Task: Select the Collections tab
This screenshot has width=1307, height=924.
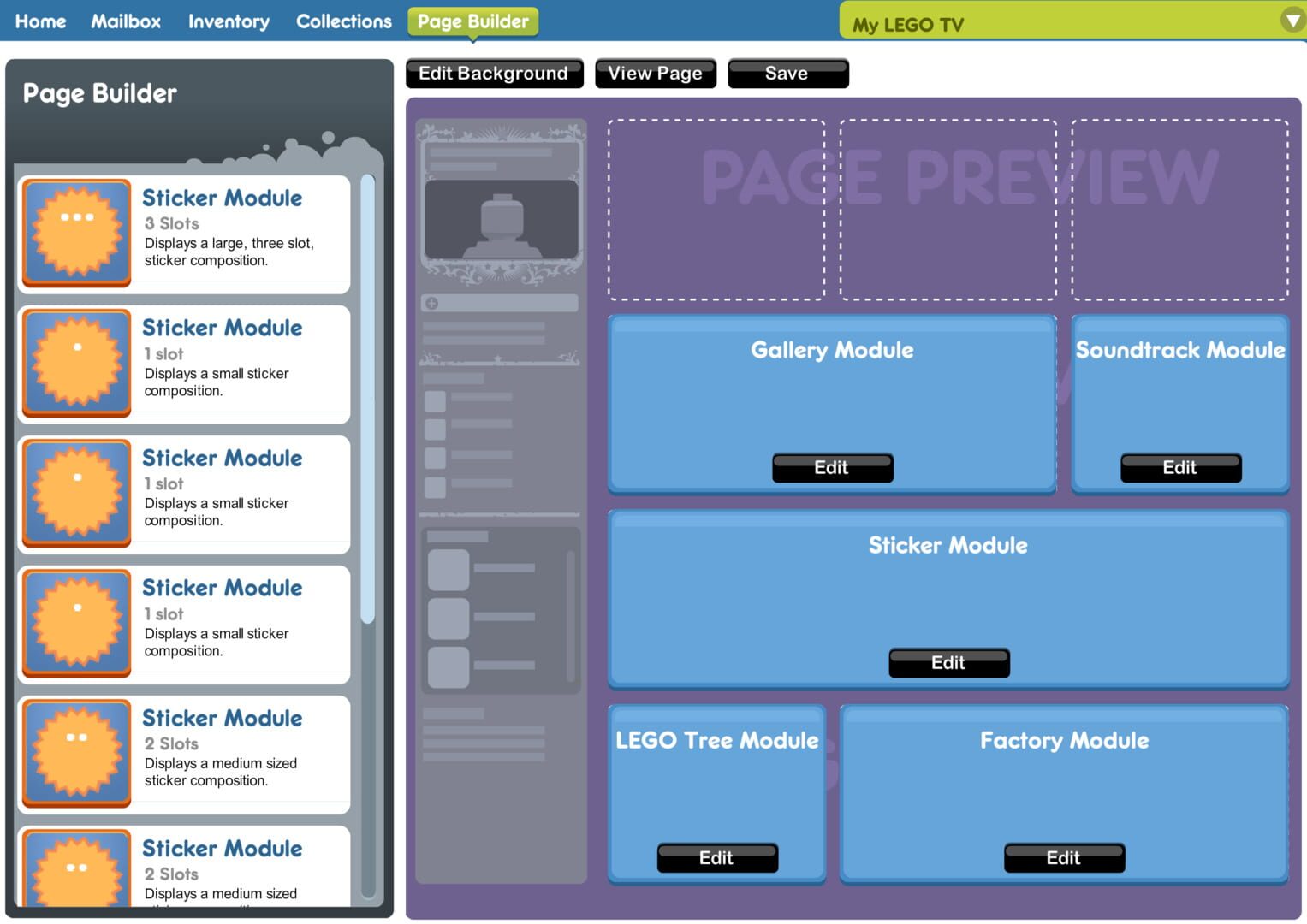Action: [343, 21]
